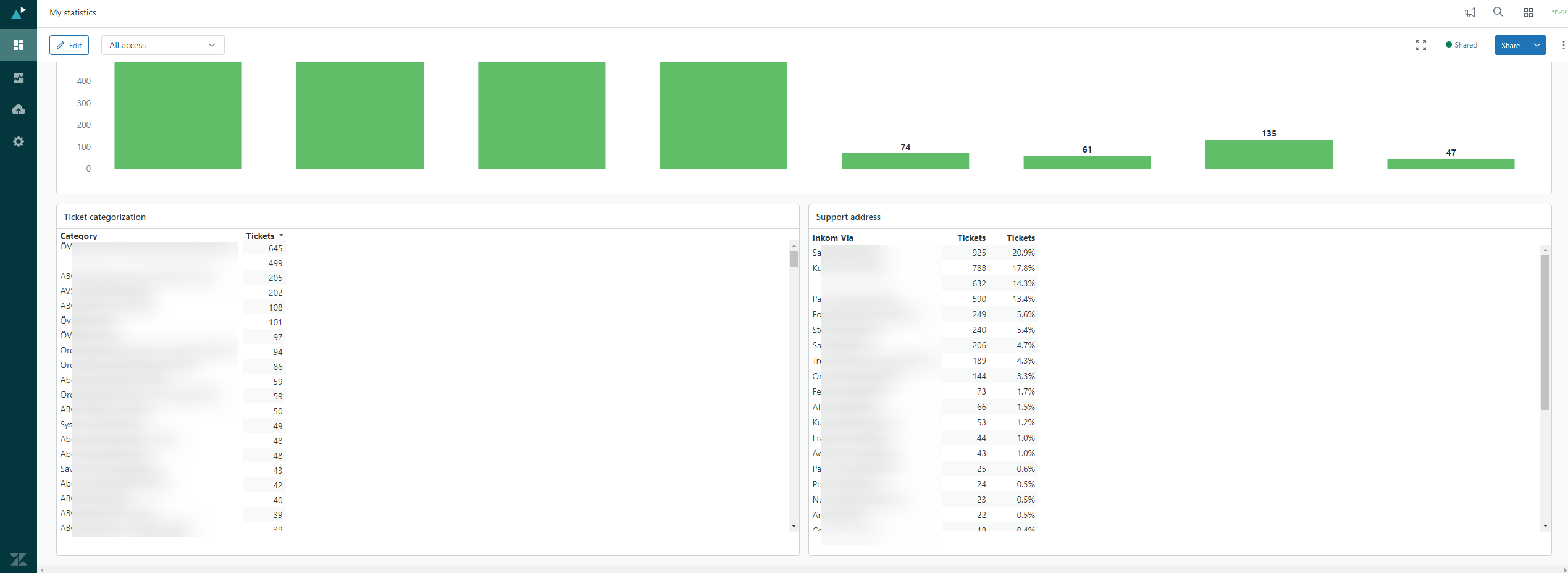Image resolution: width=1568 pixels, height=573 pixels.
Task: Open the Datasets cloud icon in sidebar
Action: point(19,110)
